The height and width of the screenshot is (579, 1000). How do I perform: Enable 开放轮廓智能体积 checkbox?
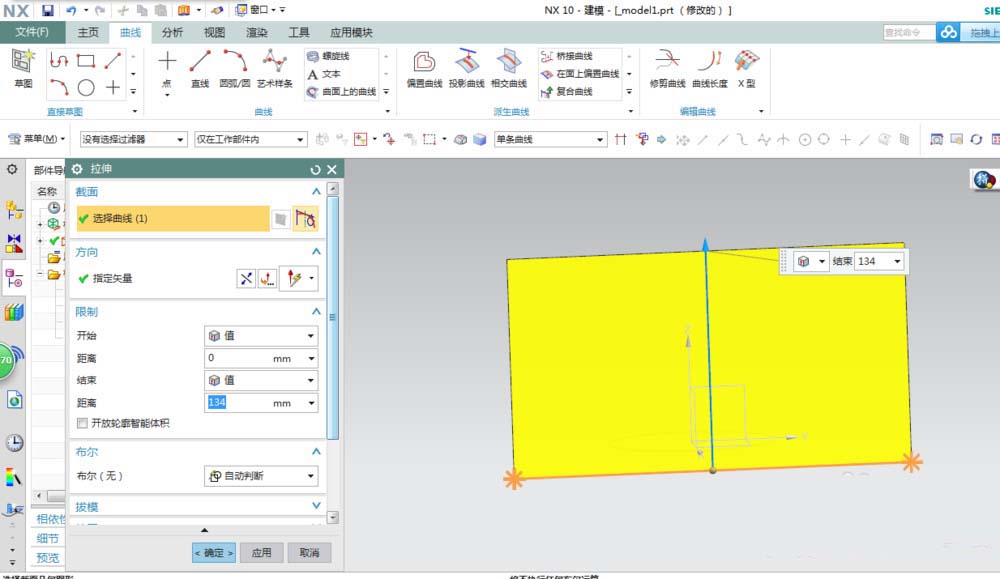point(83,424)
